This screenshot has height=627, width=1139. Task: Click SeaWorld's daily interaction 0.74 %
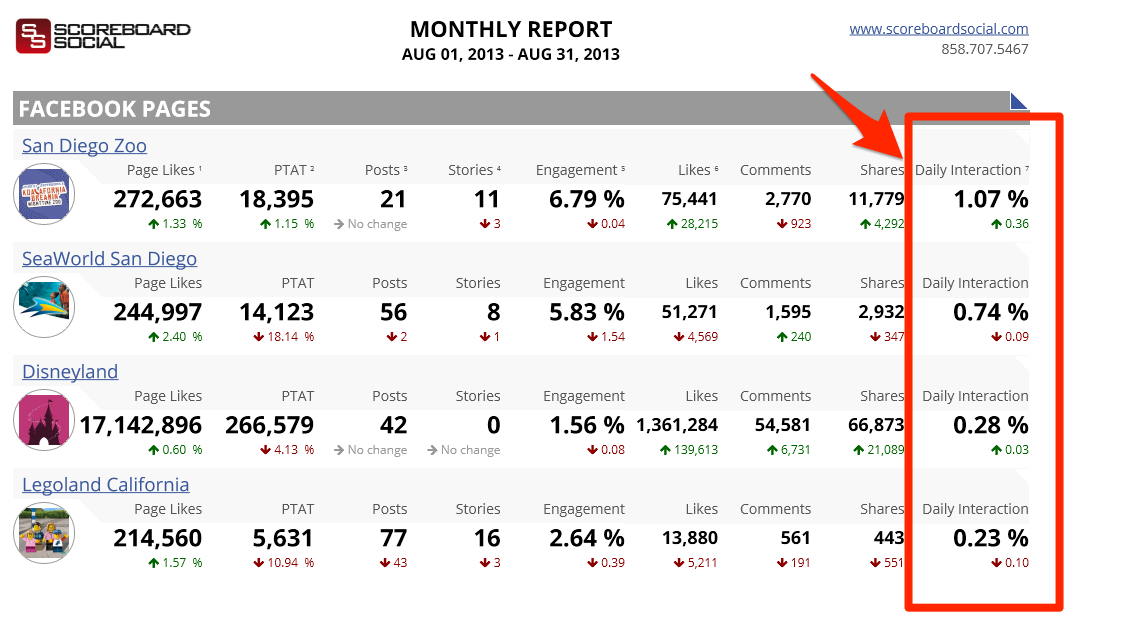tap(991, 312)
